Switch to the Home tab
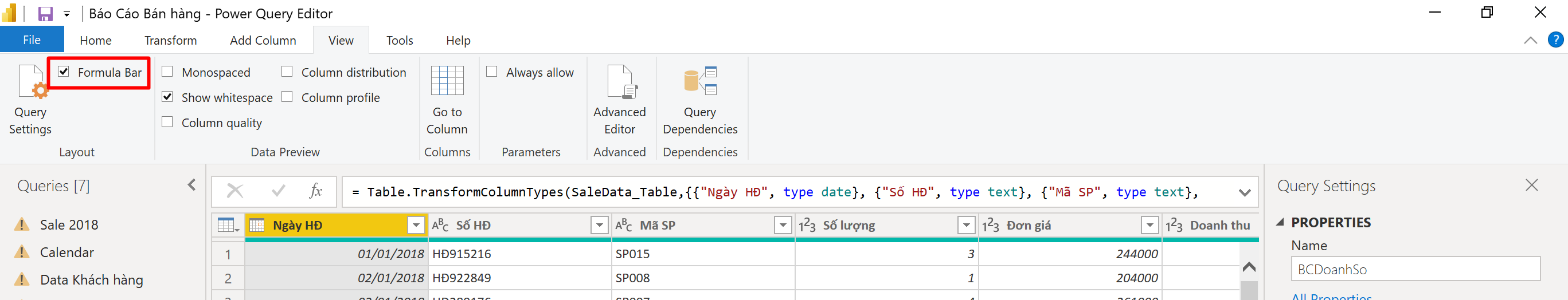This screenshot has height=300, width=1568. (96, 41)
